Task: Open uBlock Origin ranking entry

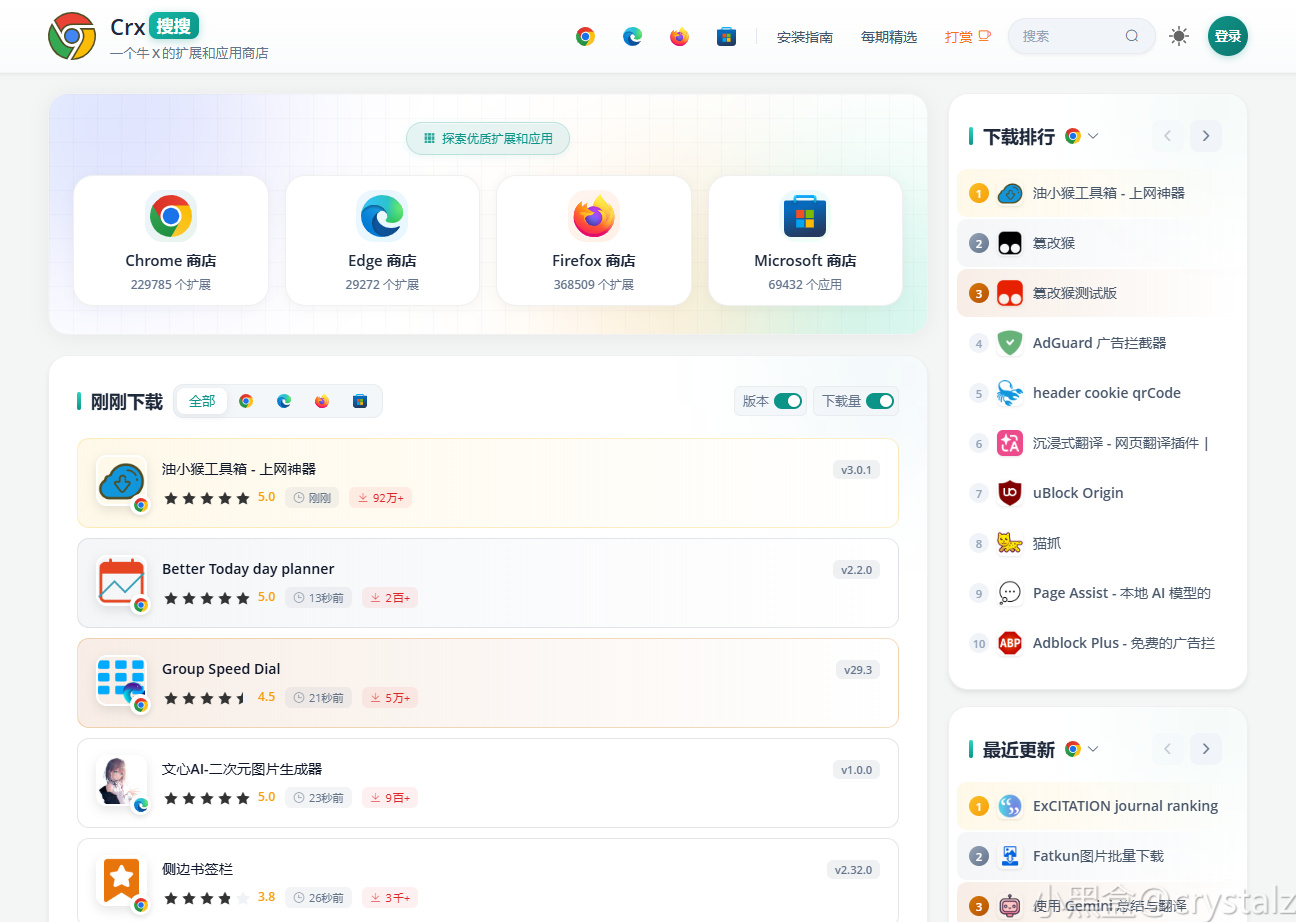Action: point(1097,493)
